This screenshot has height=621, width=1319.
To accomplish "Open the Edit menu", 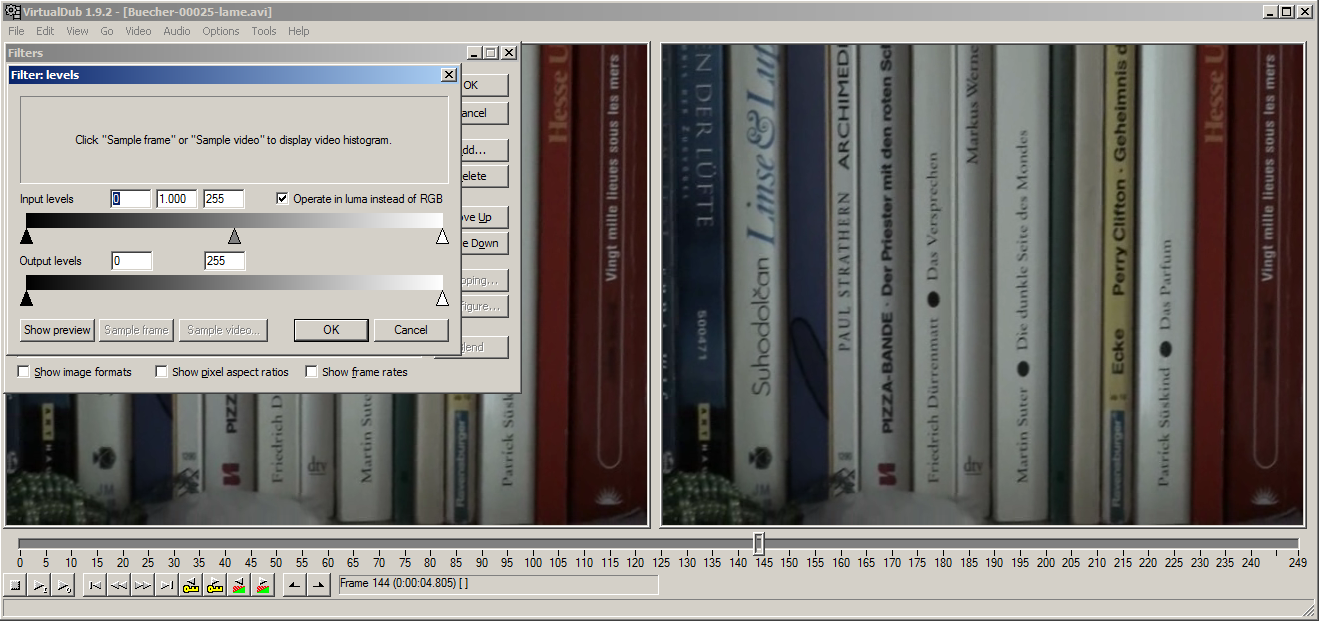I will pyautogui.click(x=46, y=31).
